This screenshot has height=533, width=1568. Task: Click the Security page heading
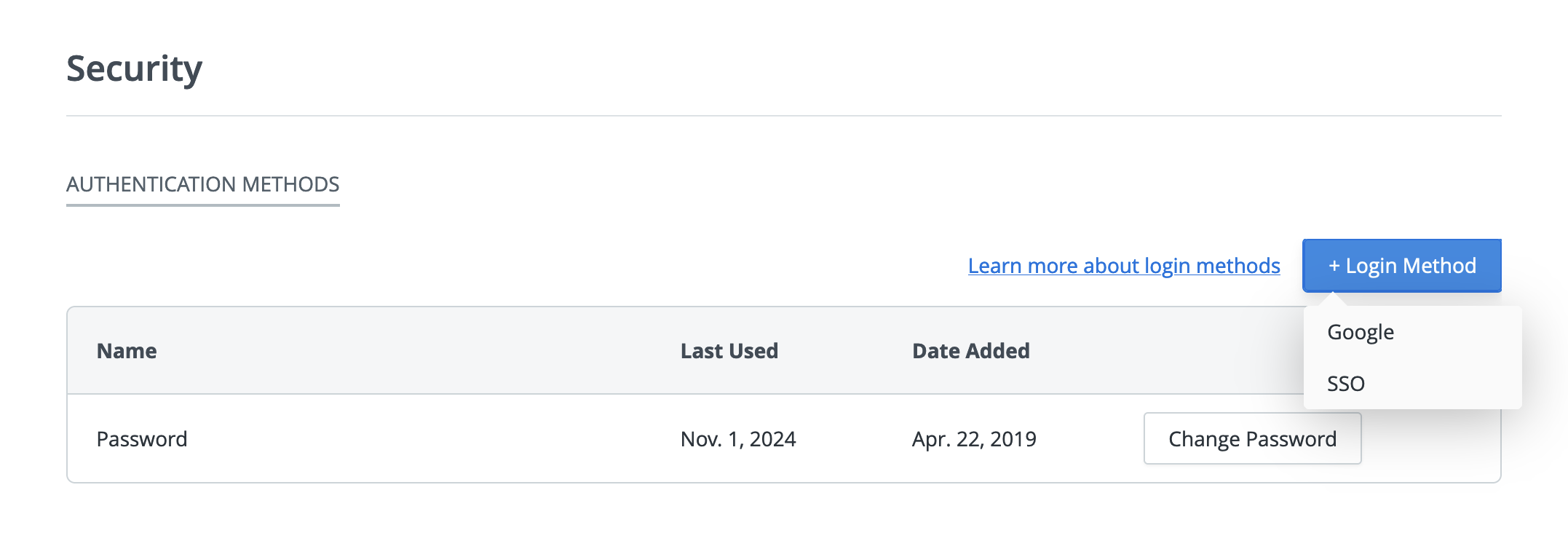pos(134,69)
